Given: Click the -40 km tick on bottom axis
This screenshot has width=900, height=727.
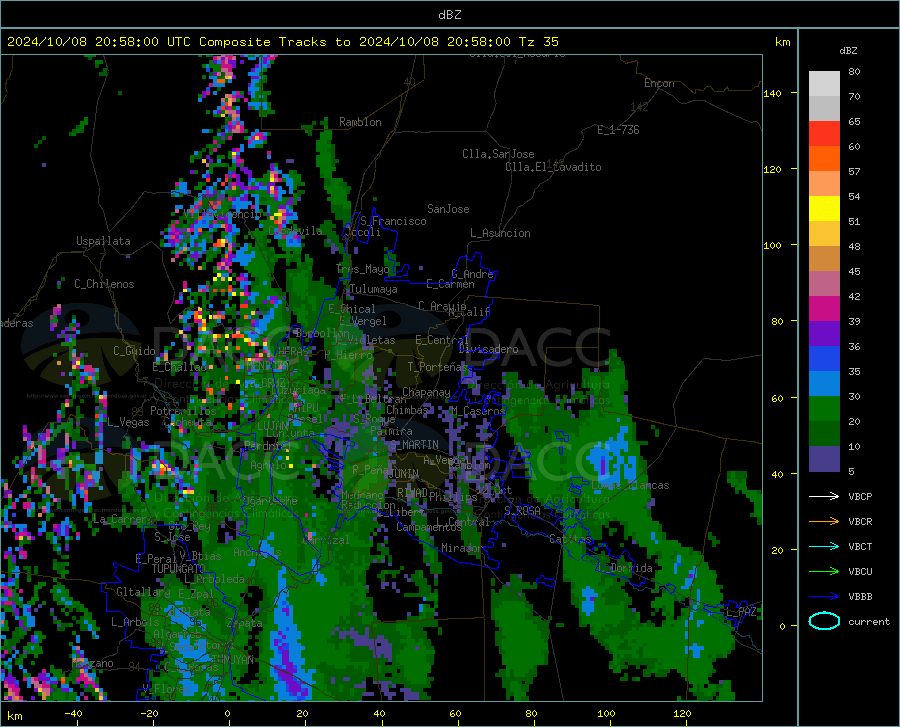Looking at the screenshot, I should coord(73,714).
